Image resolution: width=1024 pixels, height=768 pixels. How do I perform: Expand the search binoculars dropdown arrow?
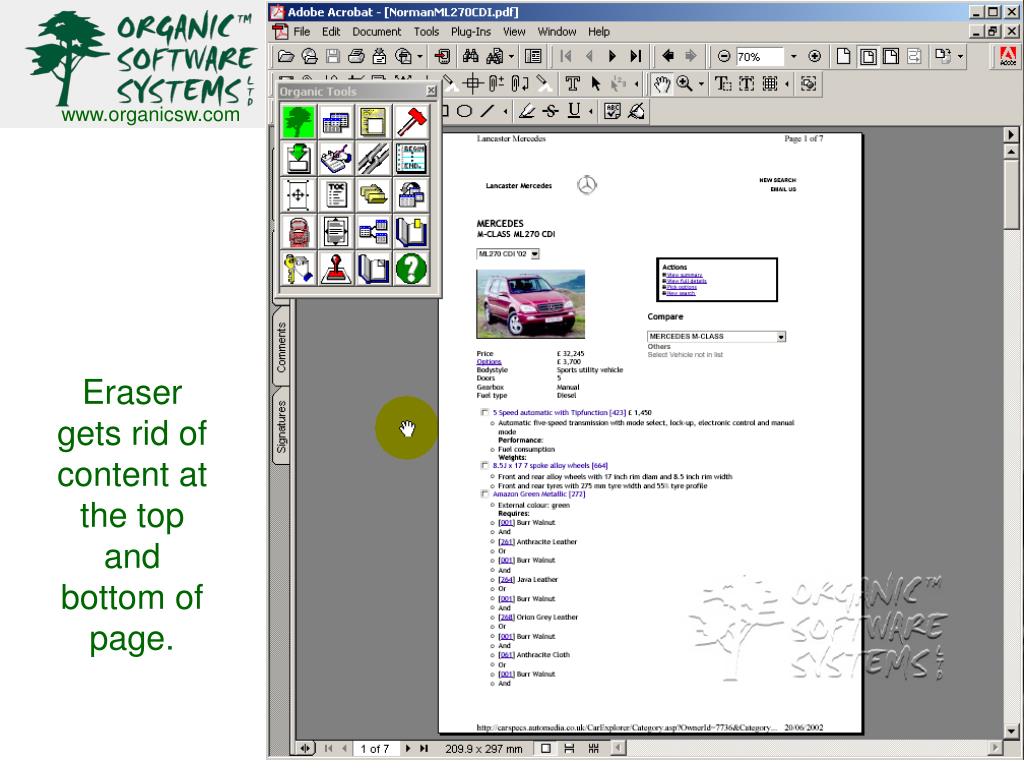pyautogui.click(x=511, y=57)
